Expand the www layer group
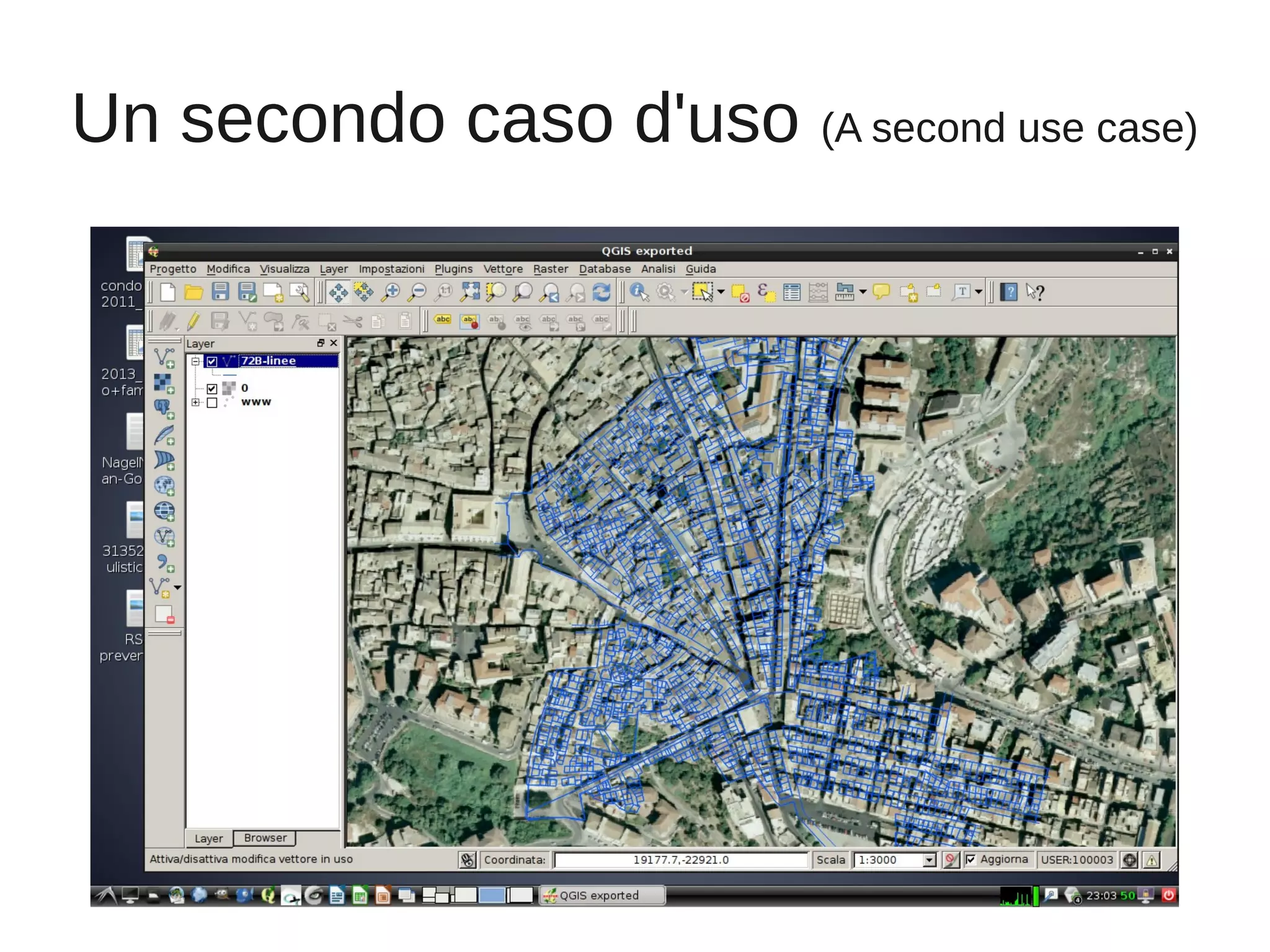The height and width of the screenshot is (952, 1270). (195, 403)
